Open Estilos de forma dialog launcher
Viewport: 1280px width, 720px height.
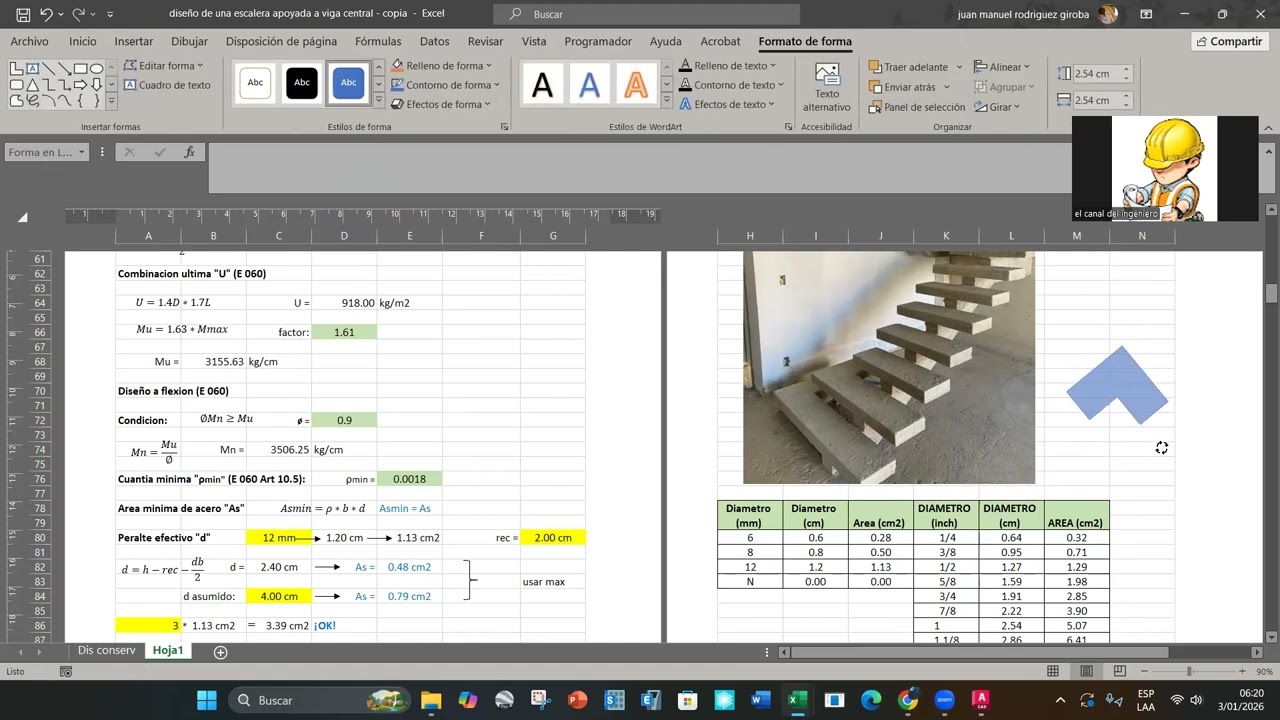pyautogui.click(x=504, y=127)
